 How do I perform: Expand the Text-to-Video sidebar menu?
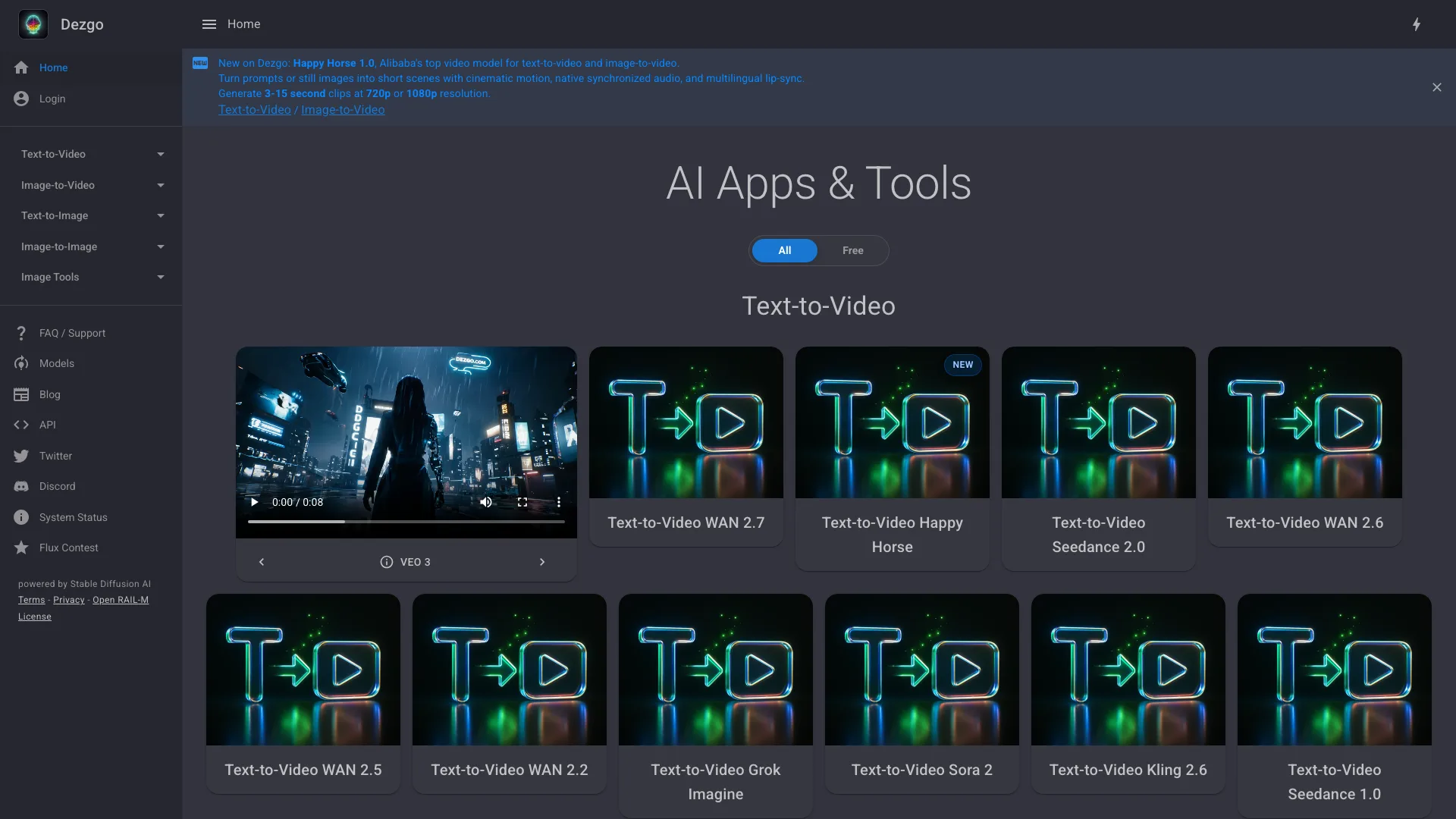click(91, 154)
